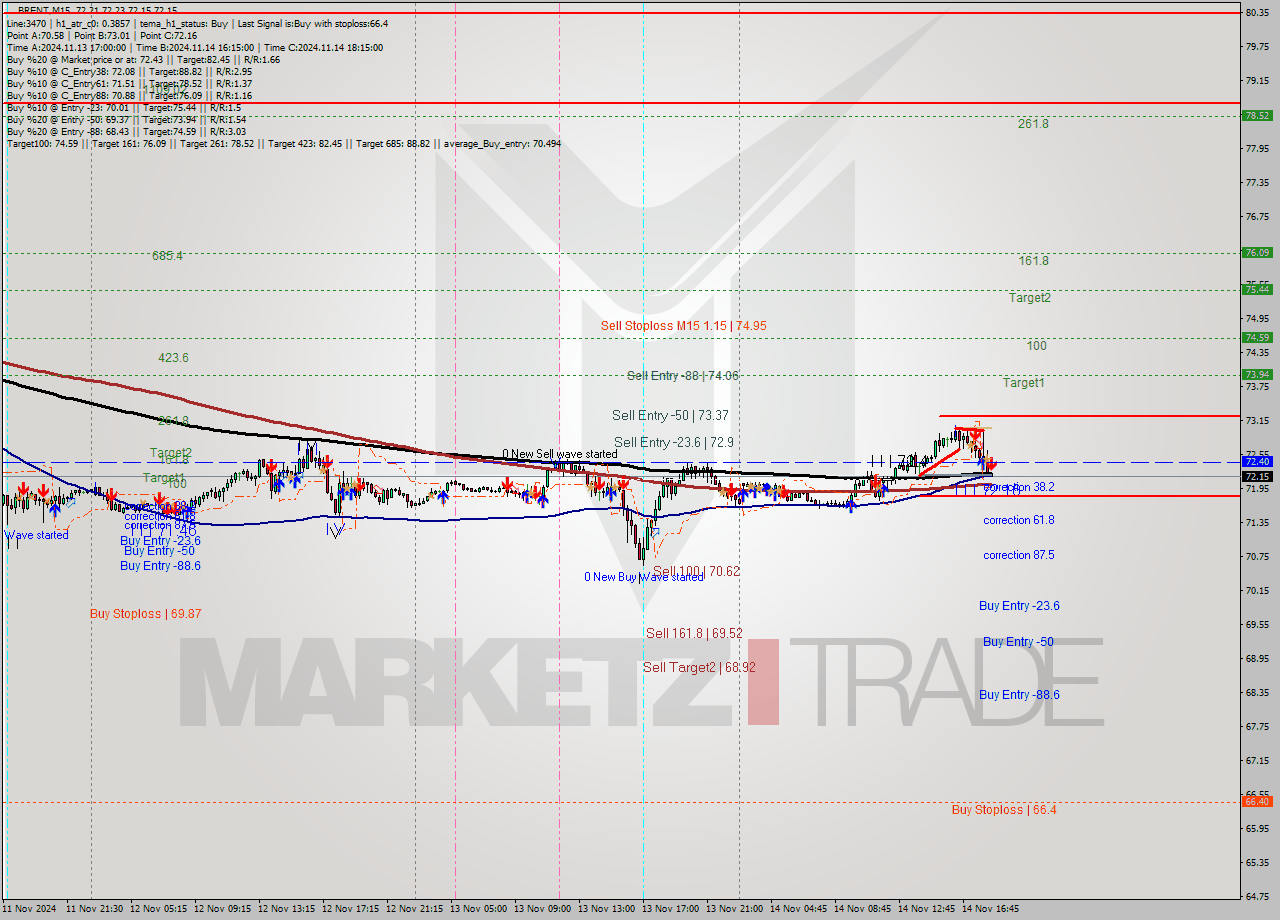Image resolution: width=1280 pixels, height=920 pixels.
Task: Select the '423.6' Fibonacci level label
Action: coord(173,358)
